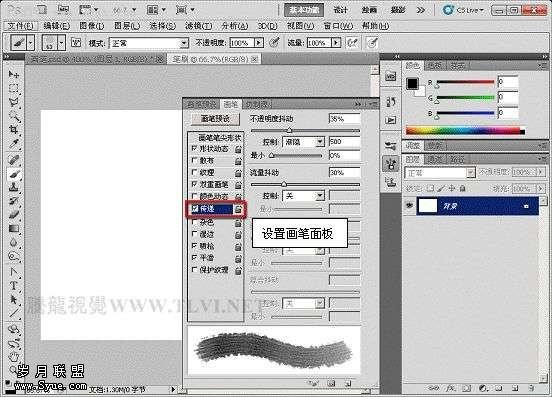Open opacity jitter 控制 dropdown

click(x=303, y=142)
